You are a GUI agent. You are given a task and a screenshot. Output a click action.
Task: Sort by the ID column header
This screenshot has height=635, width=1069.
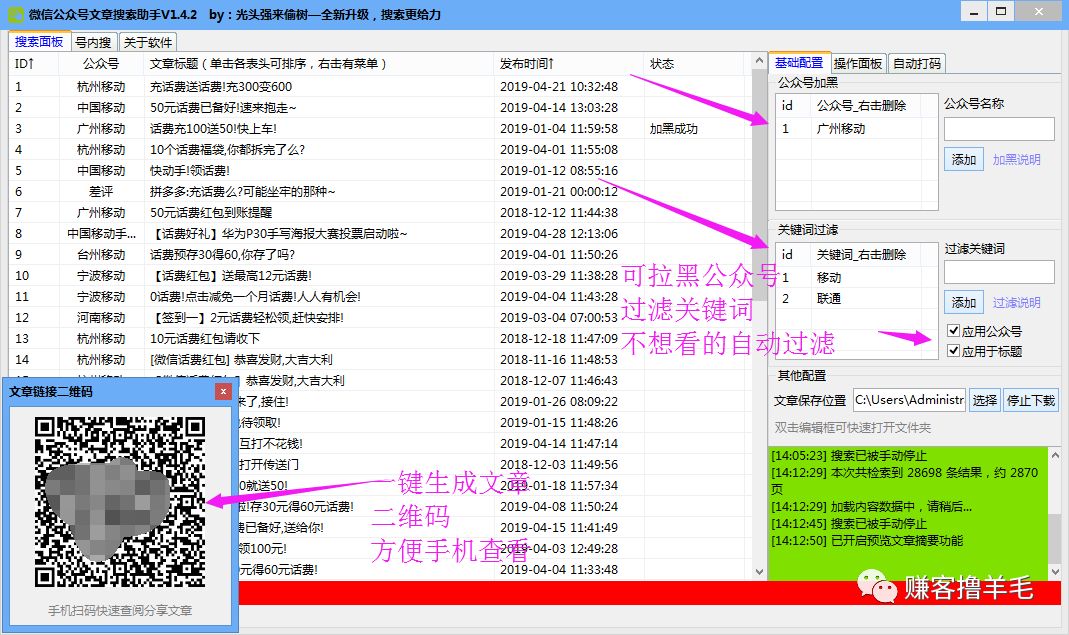pos(33,63)
